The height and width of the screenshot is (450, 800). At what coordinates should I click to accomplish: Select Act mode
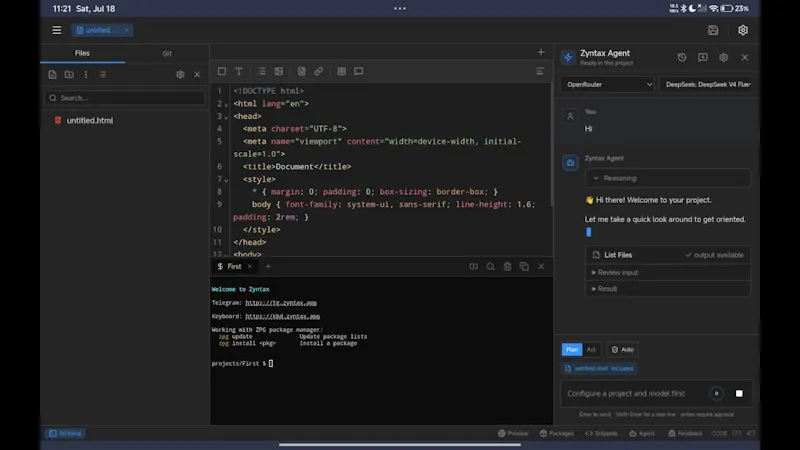[591, 349]
